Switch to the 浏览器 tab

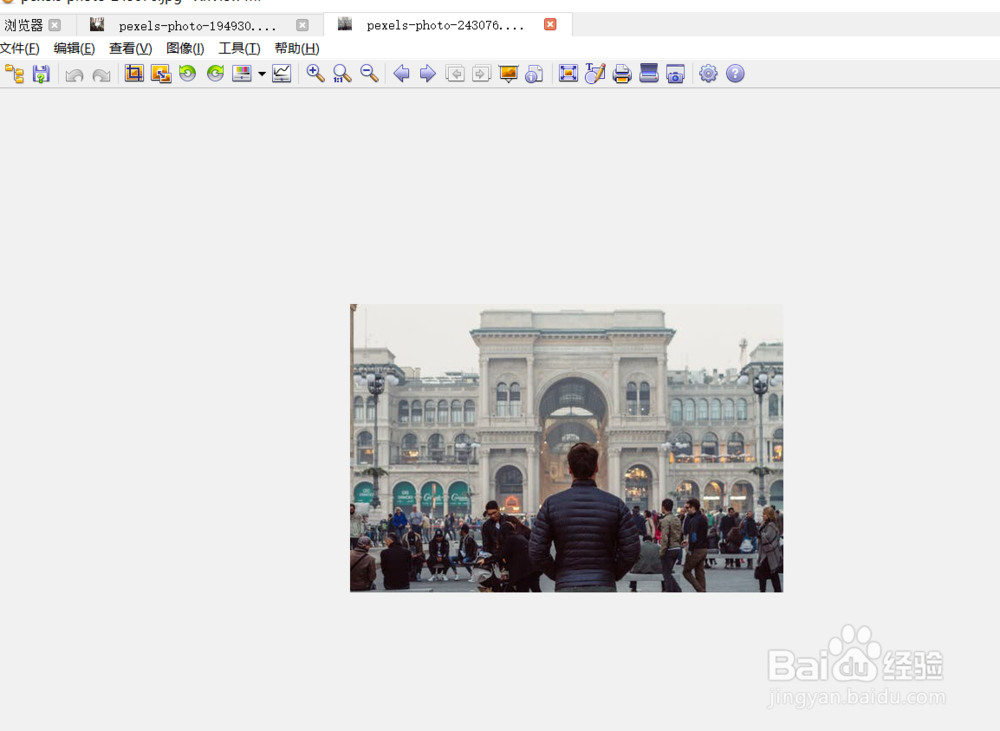tap(24, 26)
